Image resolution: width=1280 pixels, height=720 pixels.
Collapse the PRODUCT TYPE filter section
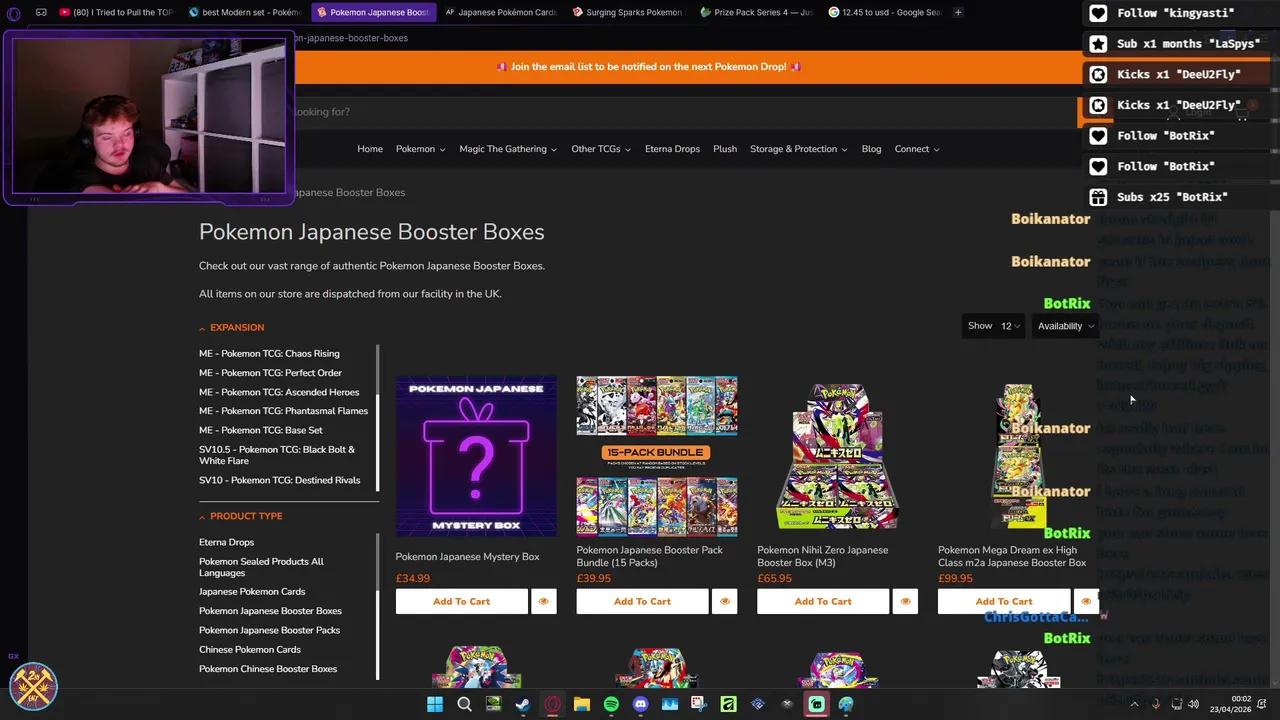241,516
